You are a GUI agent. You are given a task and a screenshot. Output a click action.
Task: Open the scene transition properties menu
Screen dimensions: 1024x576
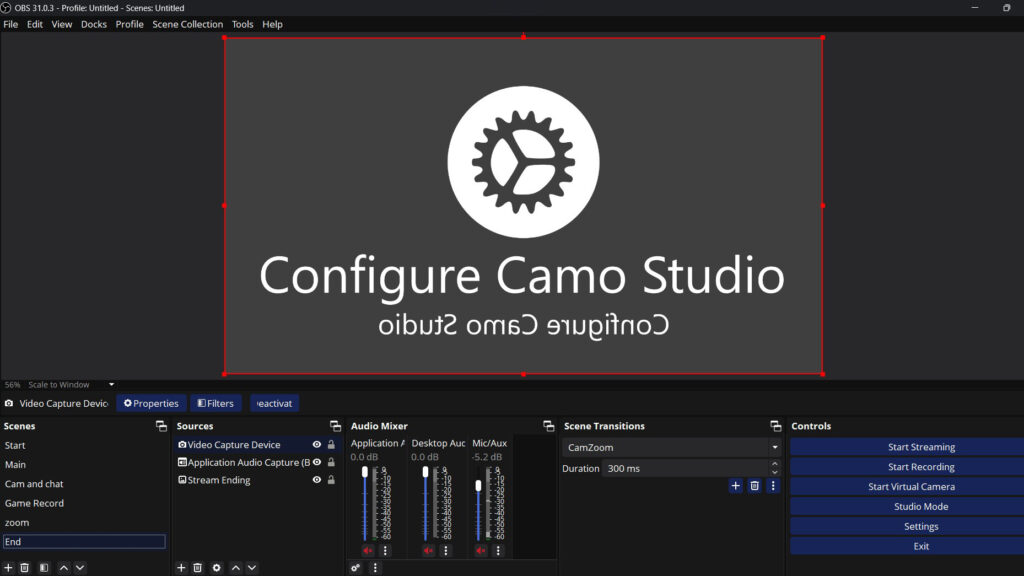click(x=773, y=486)
